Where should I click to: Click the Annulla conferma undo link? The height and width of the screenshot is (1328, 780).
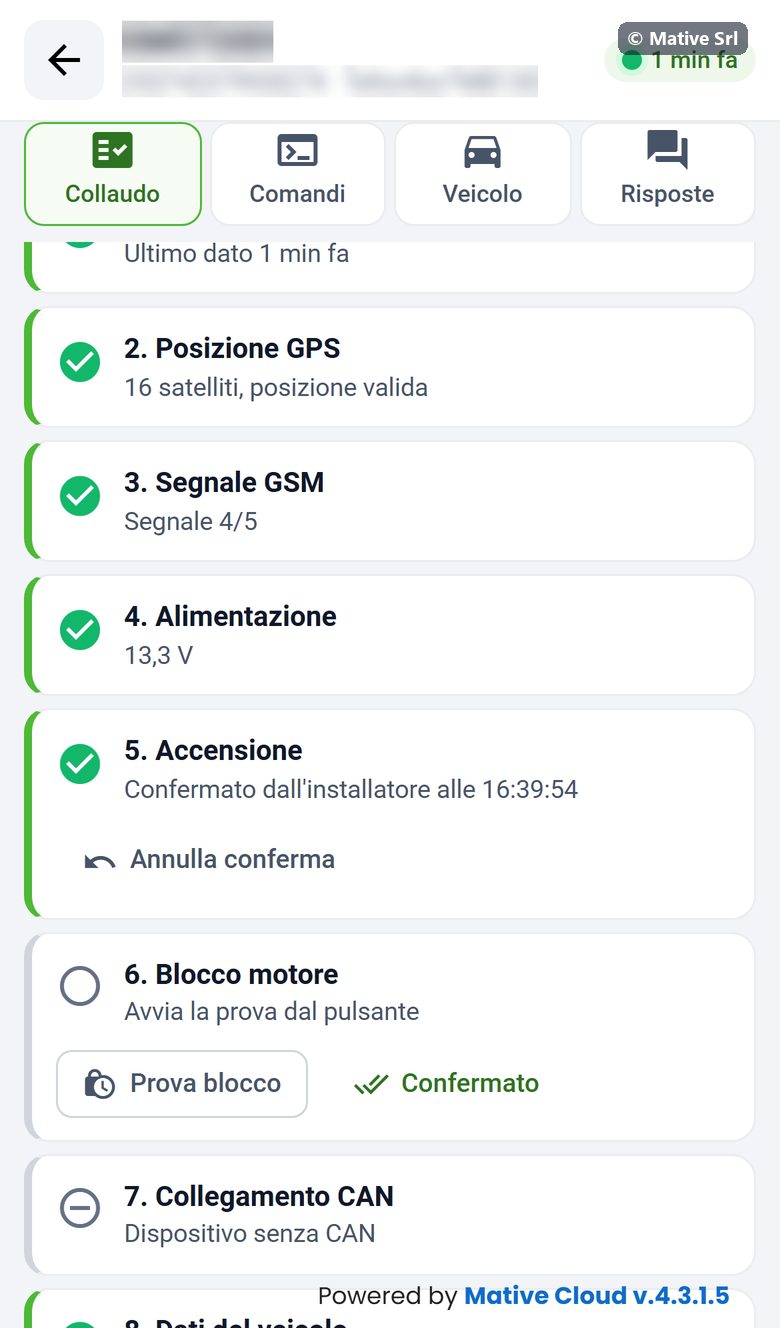pos(210,860)
